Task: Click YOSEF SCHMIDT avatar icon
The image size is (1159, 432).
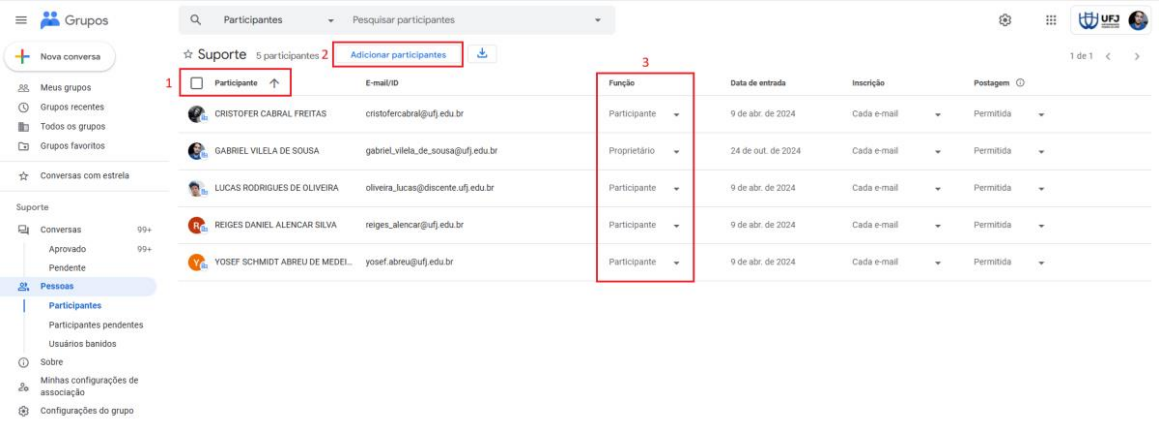Action: (x=197, y=262)
